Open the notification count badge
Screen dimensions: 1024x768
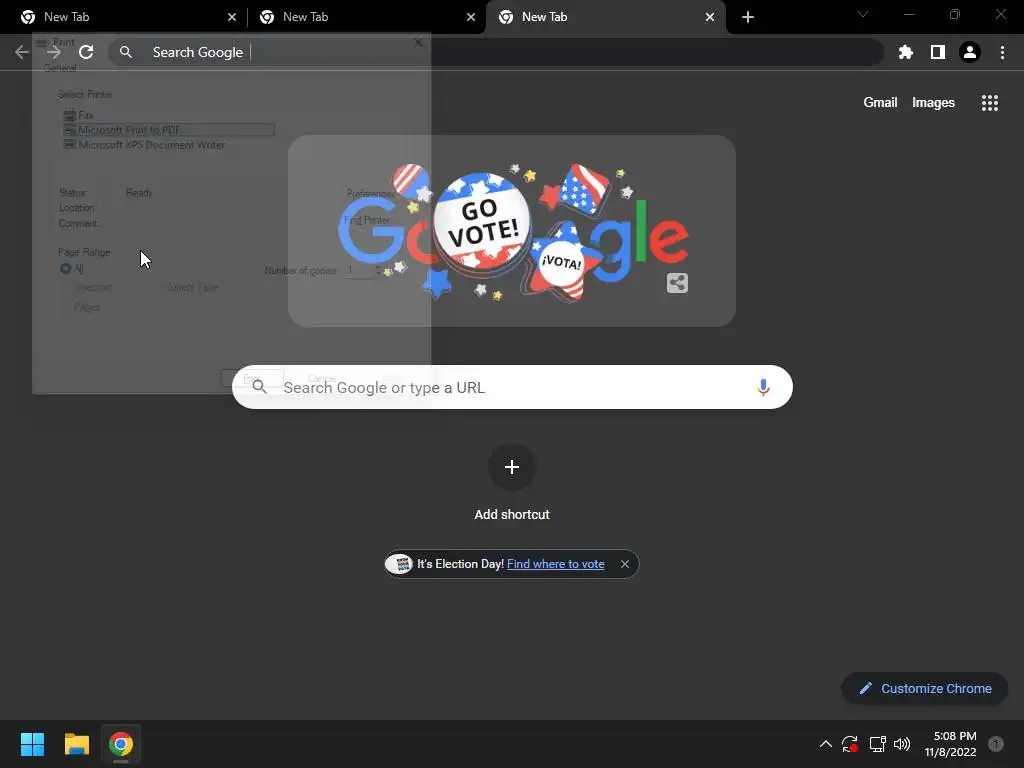[995, 744]
